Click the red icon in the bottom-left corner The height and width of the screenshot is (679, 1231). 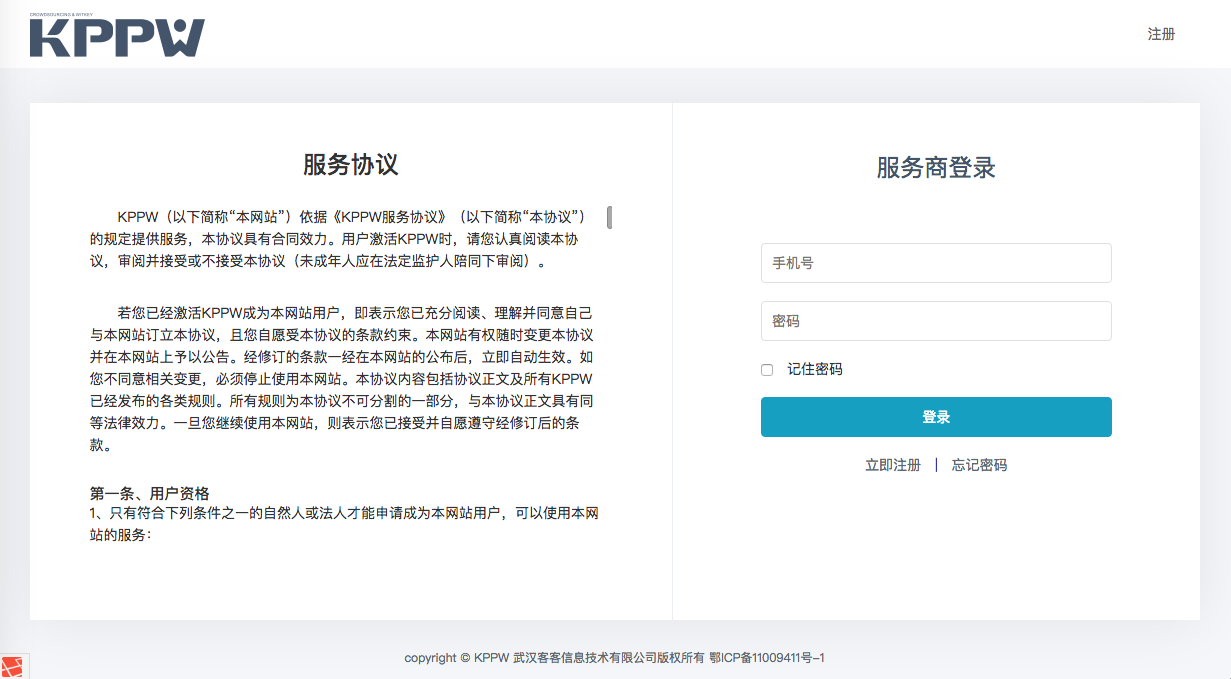click(13, 667)
